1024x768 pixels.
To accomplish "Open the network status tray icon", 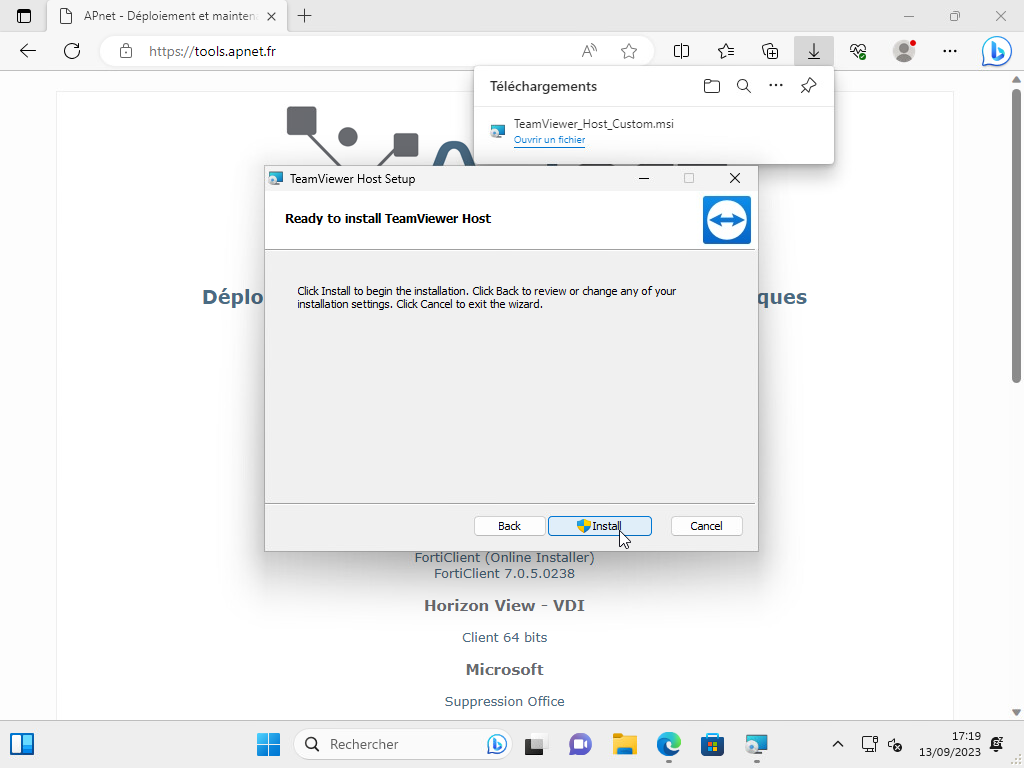I will point(869,744).
